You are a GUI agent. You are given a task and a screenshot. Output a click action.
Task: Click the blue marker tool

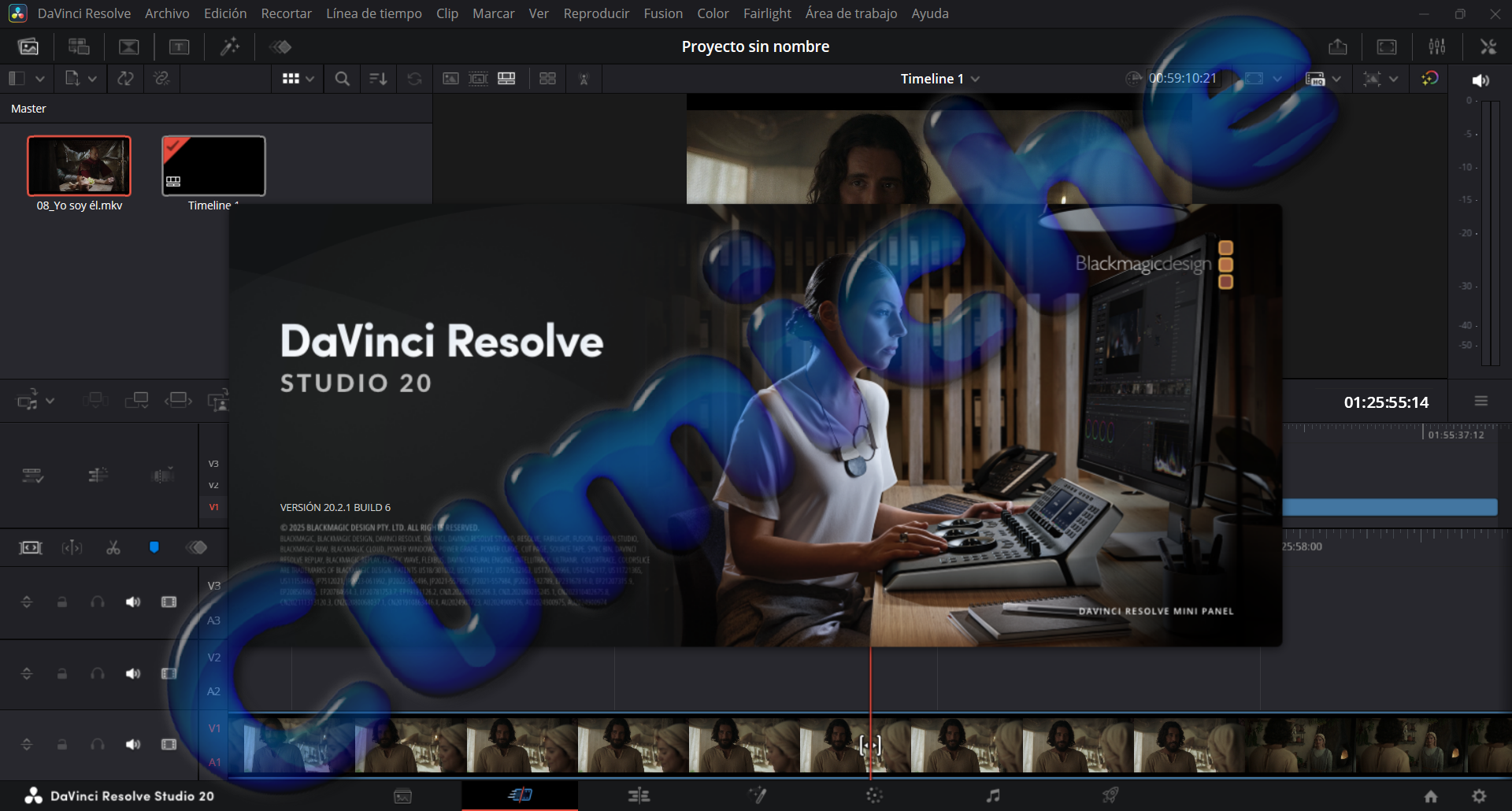(154, 547)
